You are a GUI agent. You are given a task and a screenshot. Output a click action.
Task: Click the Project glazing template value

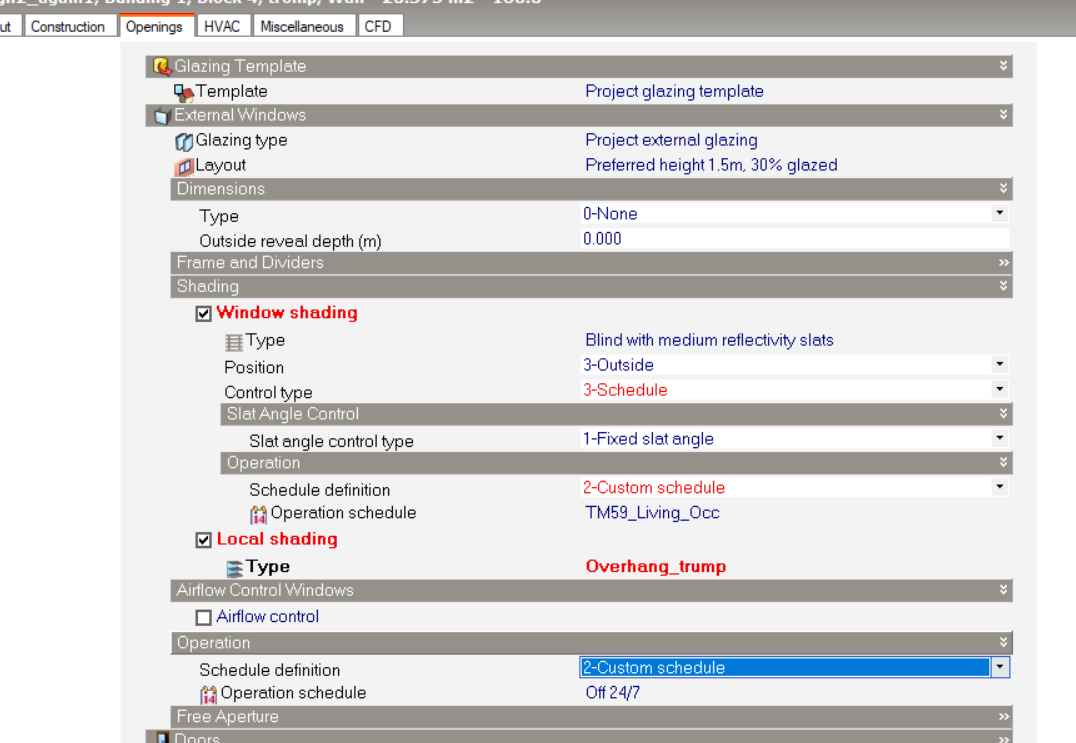674,91
